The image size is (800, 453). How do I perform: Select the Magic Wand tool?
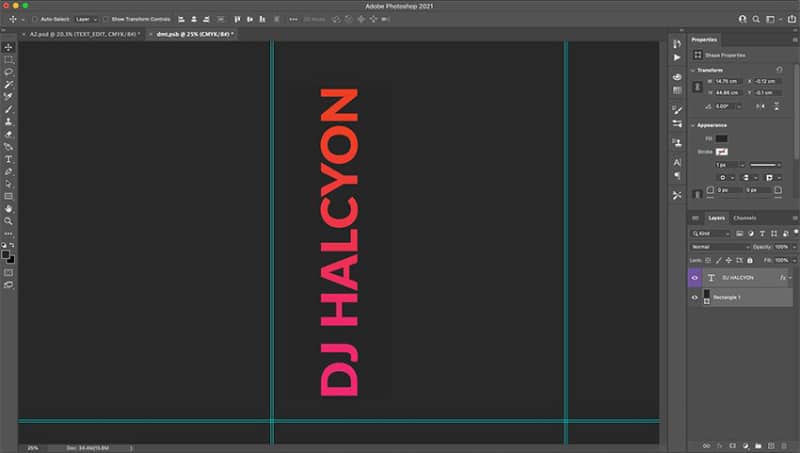point(9,84)
